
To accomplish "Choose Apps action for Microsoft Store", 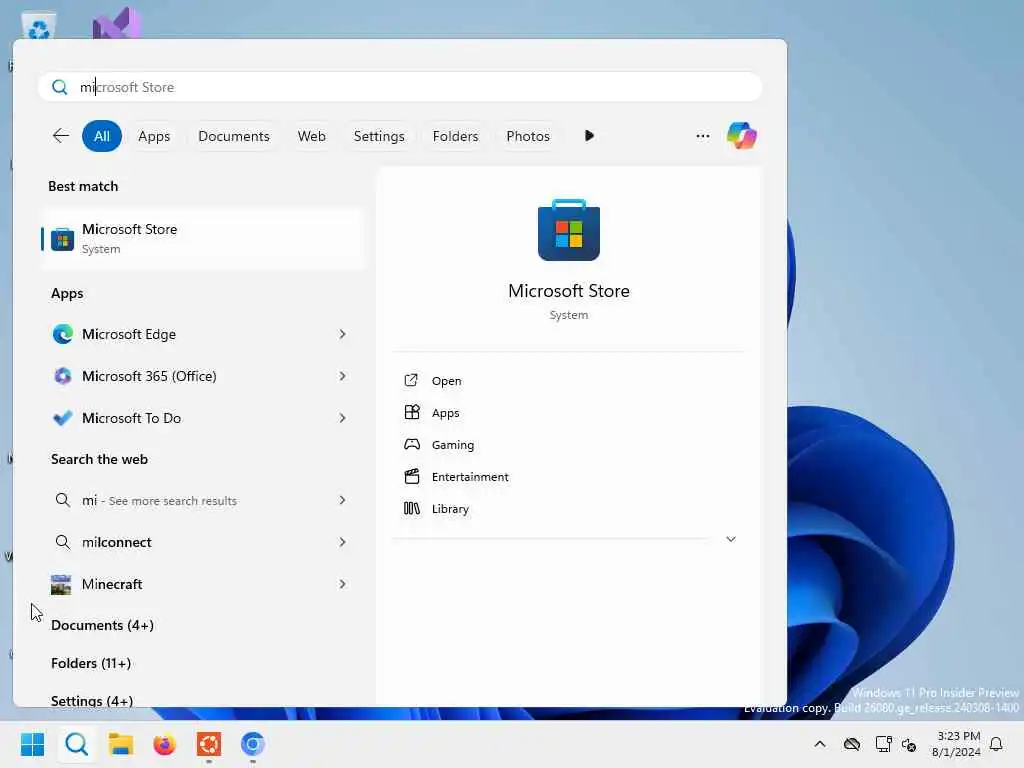I will (x=445, y=413).
